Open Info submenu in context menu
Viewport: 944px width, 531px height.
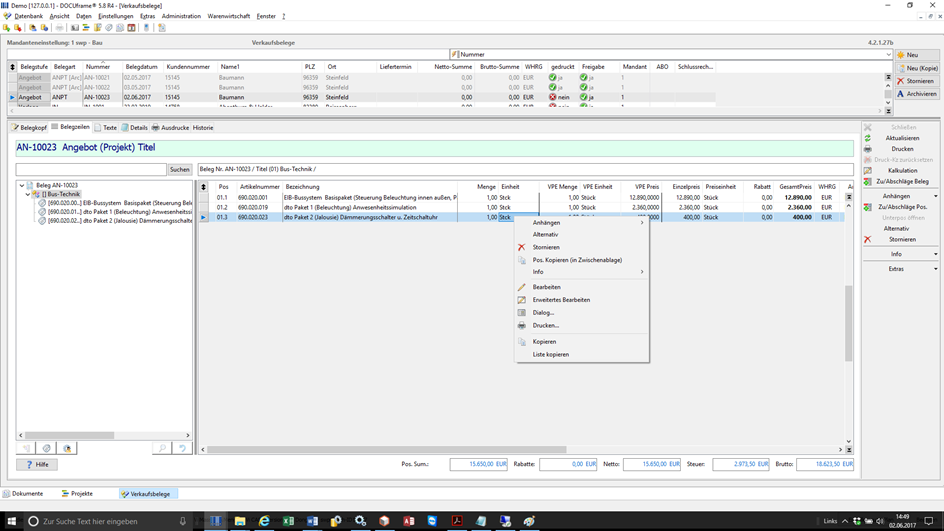click(x=582, y=272)
